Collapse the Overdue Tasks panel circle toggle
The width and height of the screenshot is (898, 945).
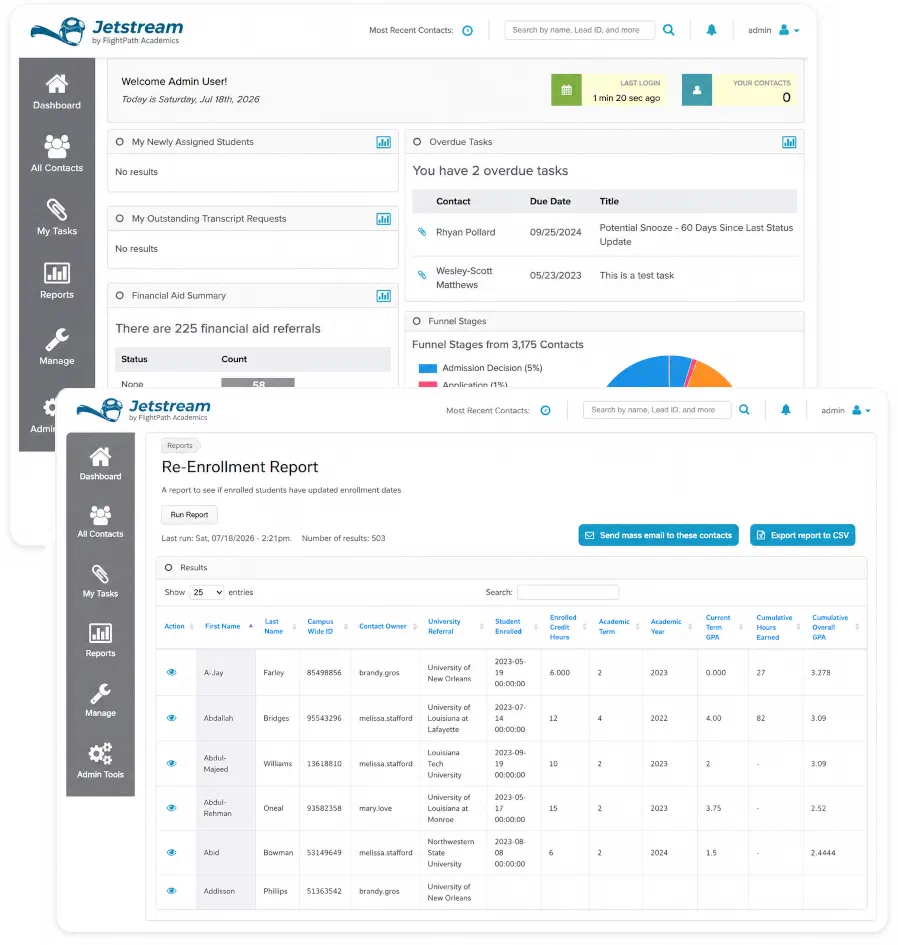[x=417, y=142]
